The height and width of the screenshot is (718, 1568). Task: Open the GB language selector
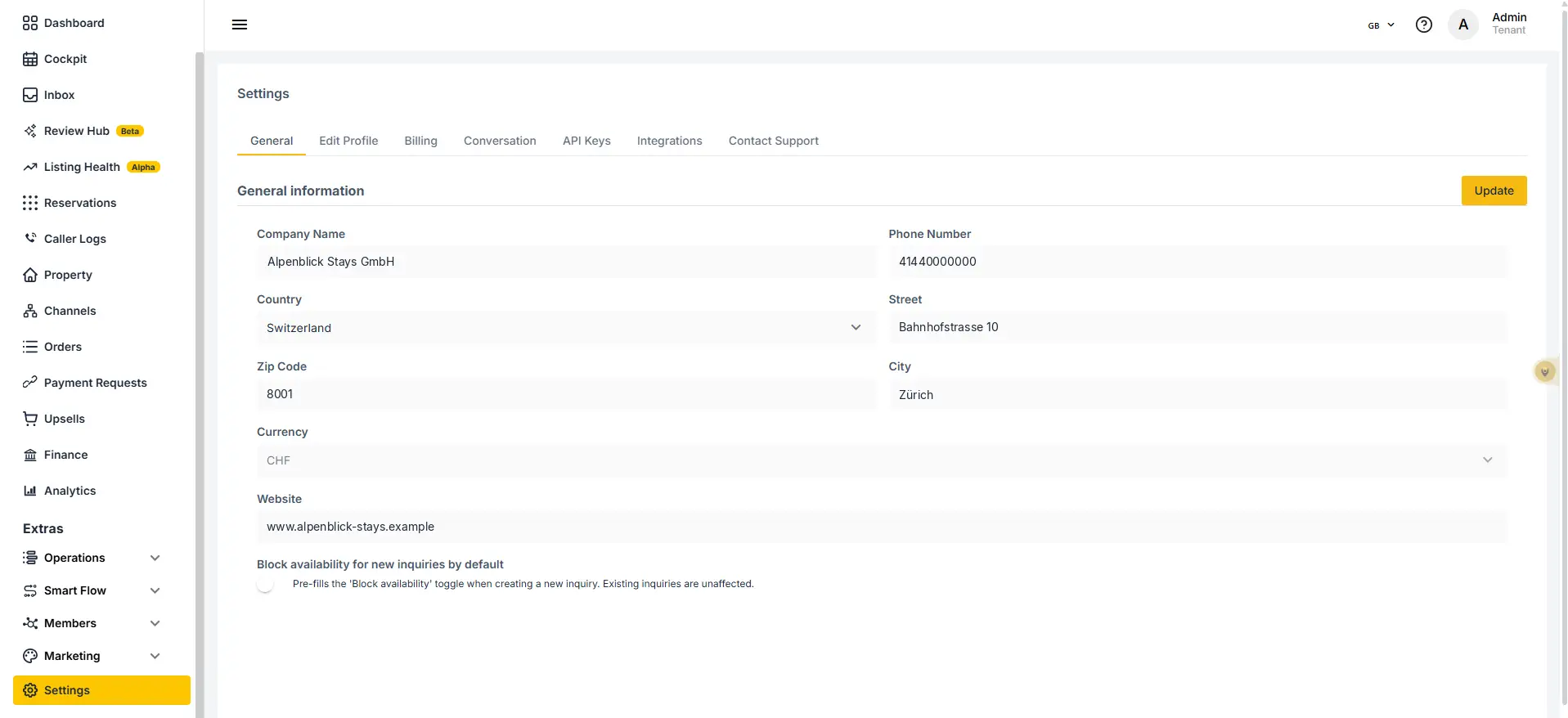click(1382, 25)
